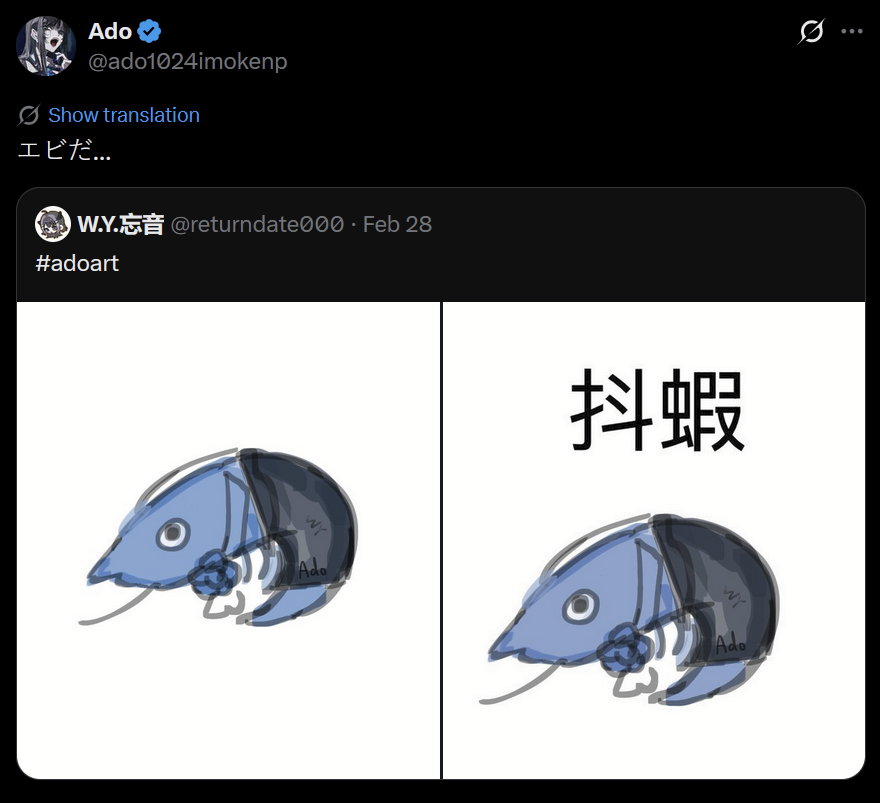Visit the @returndate000 handle
Image resolution: width=880 pixels, height=803 pixels.
pyautogui.click(x=257, y=224)
